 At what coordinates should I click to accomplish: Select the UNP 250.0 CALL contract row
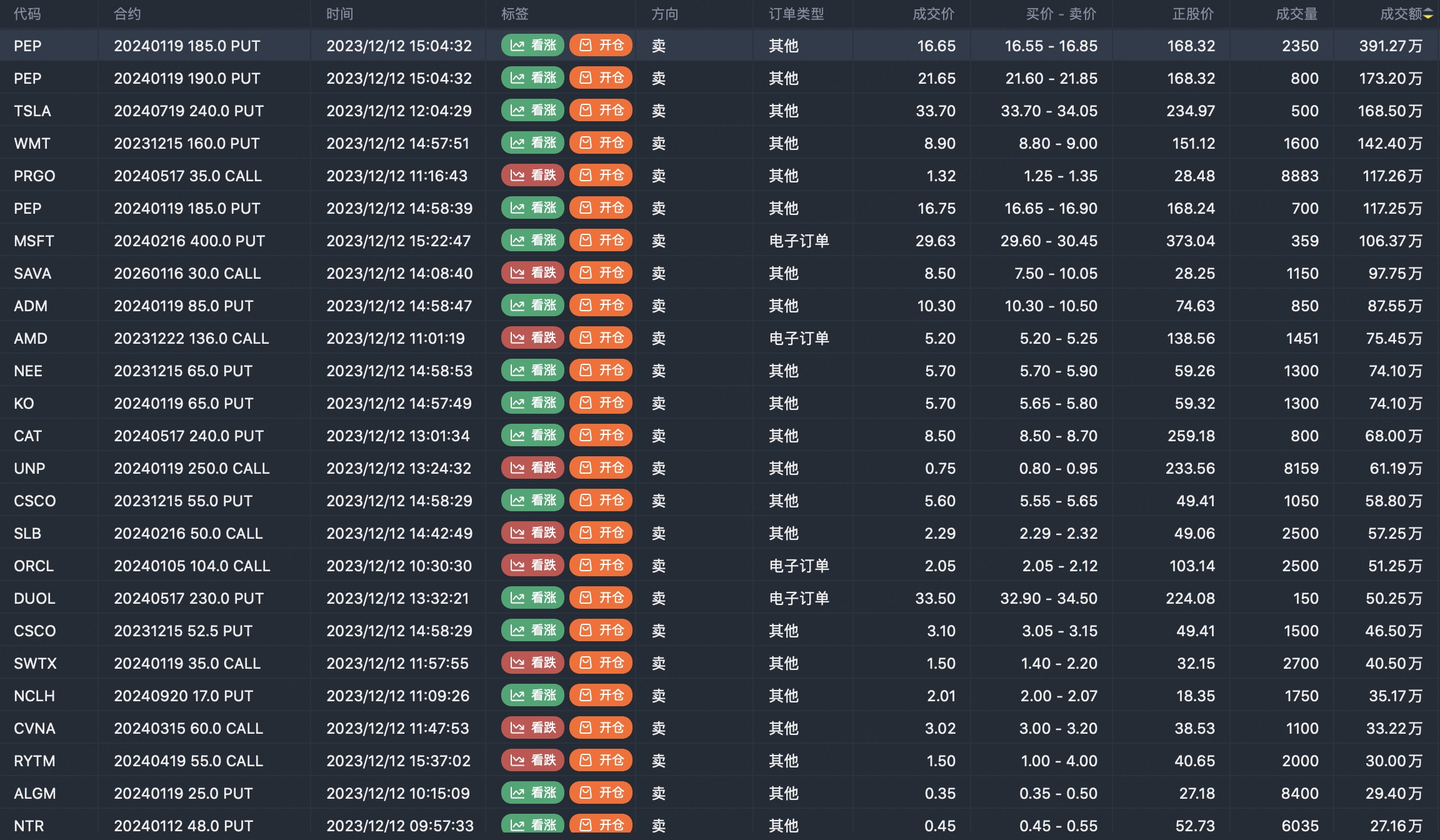pos(191,468)
